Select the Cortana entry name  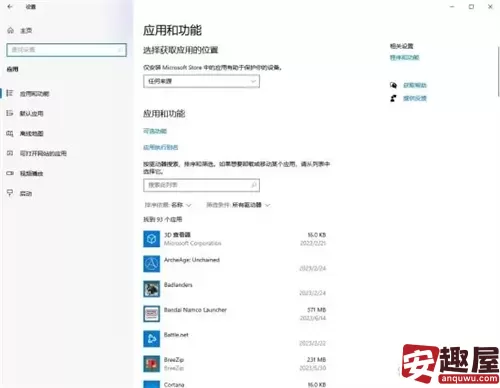pos(174,385)
